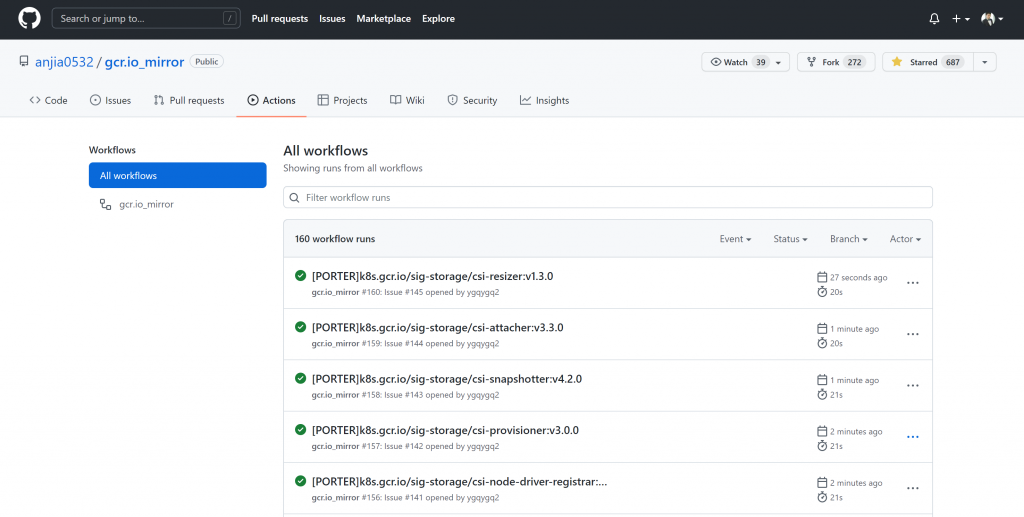
Task: Open the csi-node-driver-registrar workflow run
Action: [x=460, y=482]
